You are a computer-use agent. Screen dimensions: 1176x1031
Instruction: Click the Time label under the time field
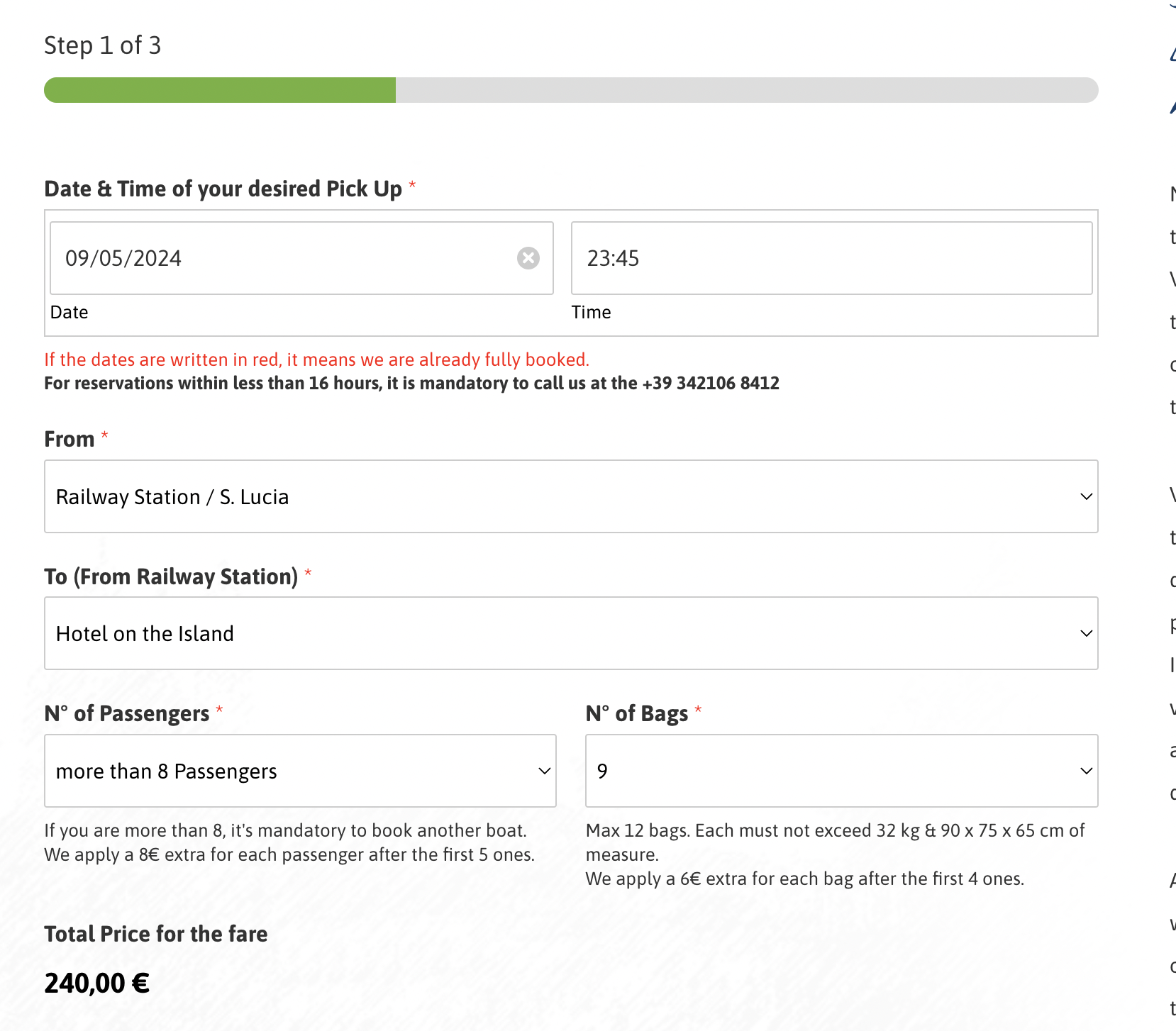pos(591,312)
